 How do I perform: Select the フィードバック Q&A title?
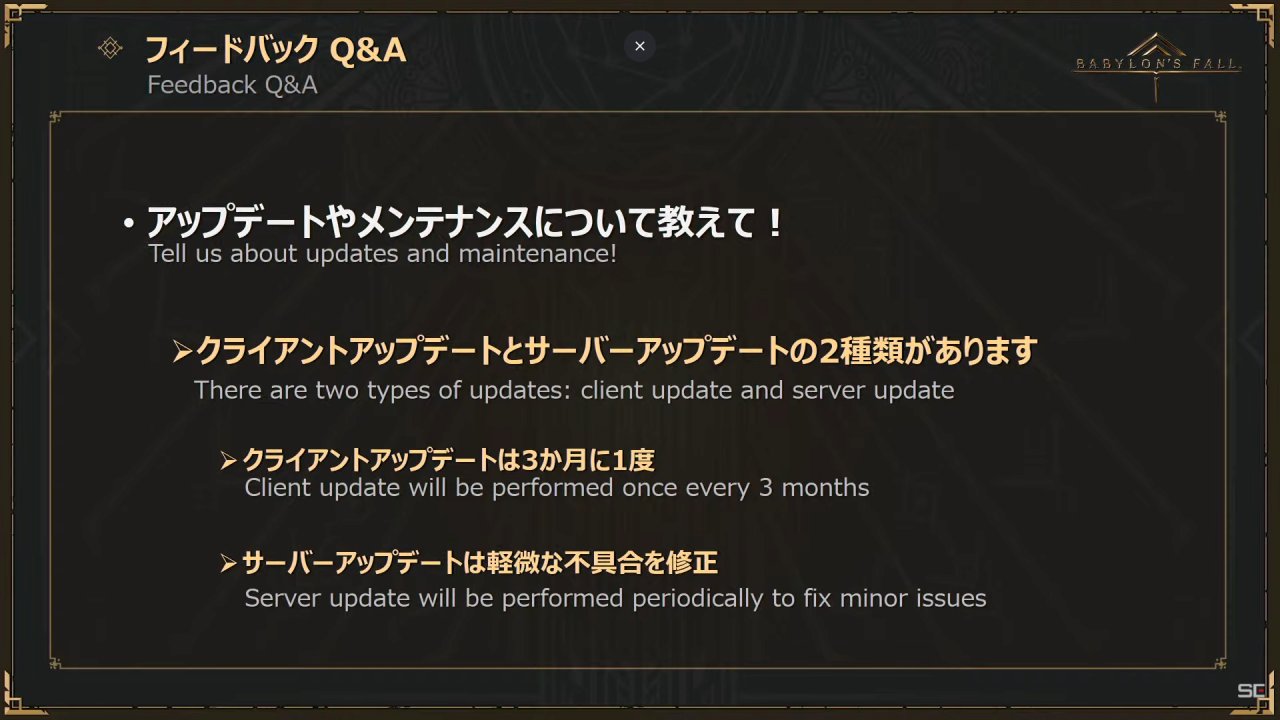tap(276, 49)
